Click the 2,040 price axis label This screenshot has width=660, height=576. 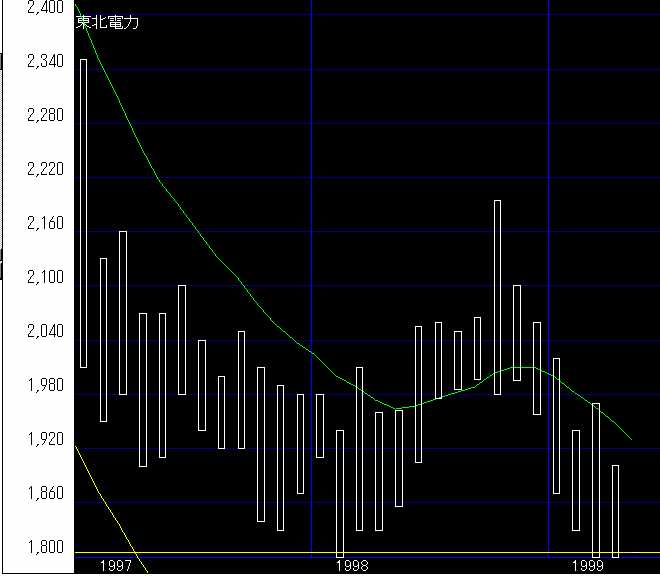(44, 332)
